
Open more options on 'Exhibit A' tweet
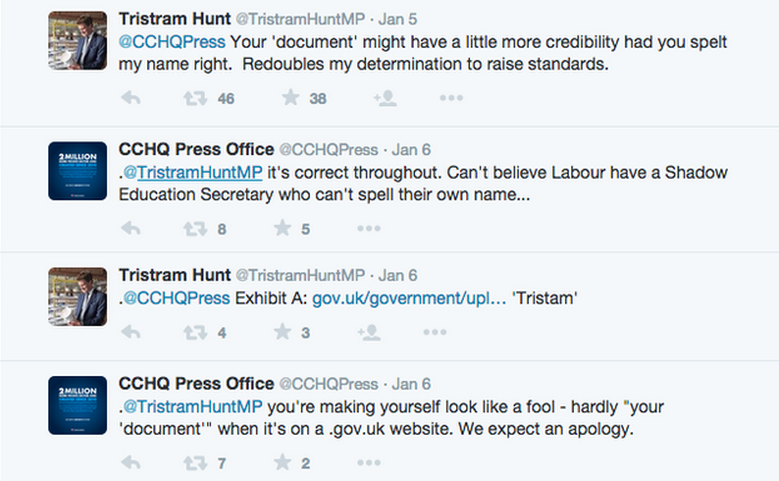pos(435,332)
